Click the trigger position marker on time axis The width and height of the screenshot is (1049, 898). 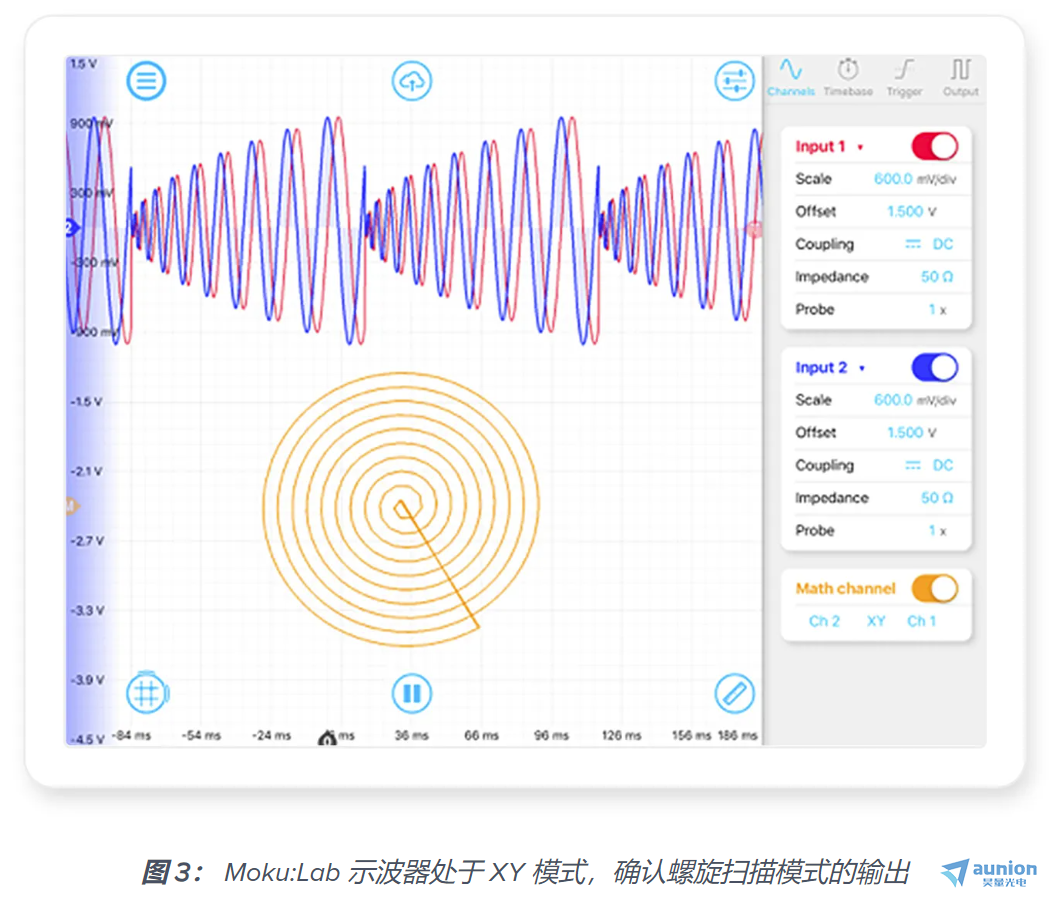327,737
